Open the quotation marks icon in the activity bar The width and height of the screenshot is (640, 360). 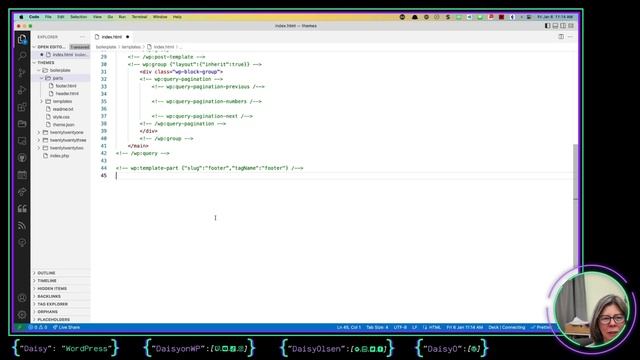pyautogui.click(x=22, y=209)
